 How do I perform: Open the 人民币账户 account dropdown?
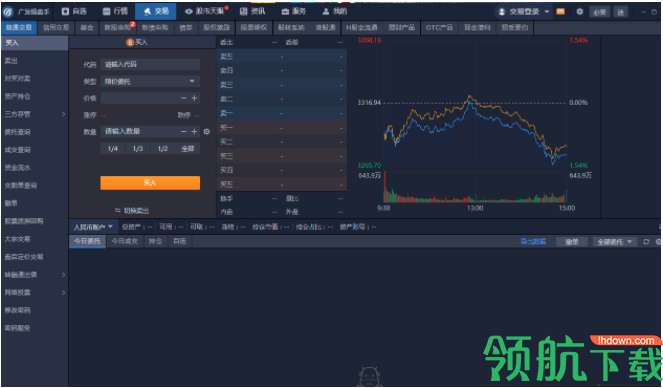tap(93, 227)
